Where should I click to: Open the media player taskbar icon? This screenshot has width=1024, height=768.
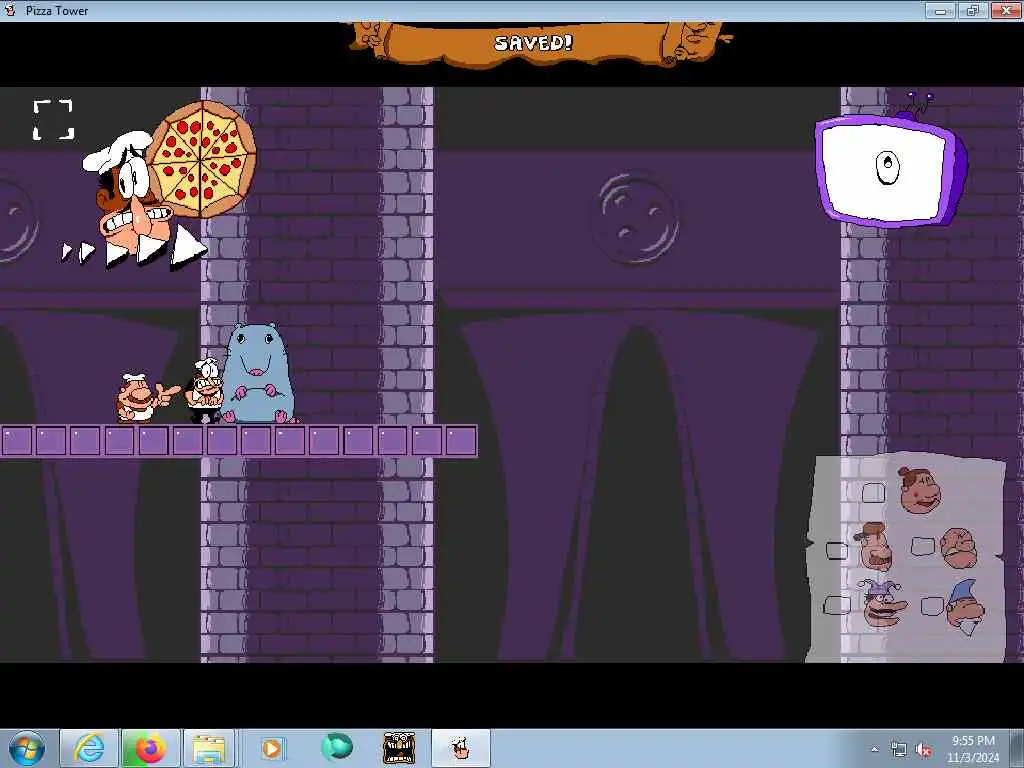pos(272,748)
